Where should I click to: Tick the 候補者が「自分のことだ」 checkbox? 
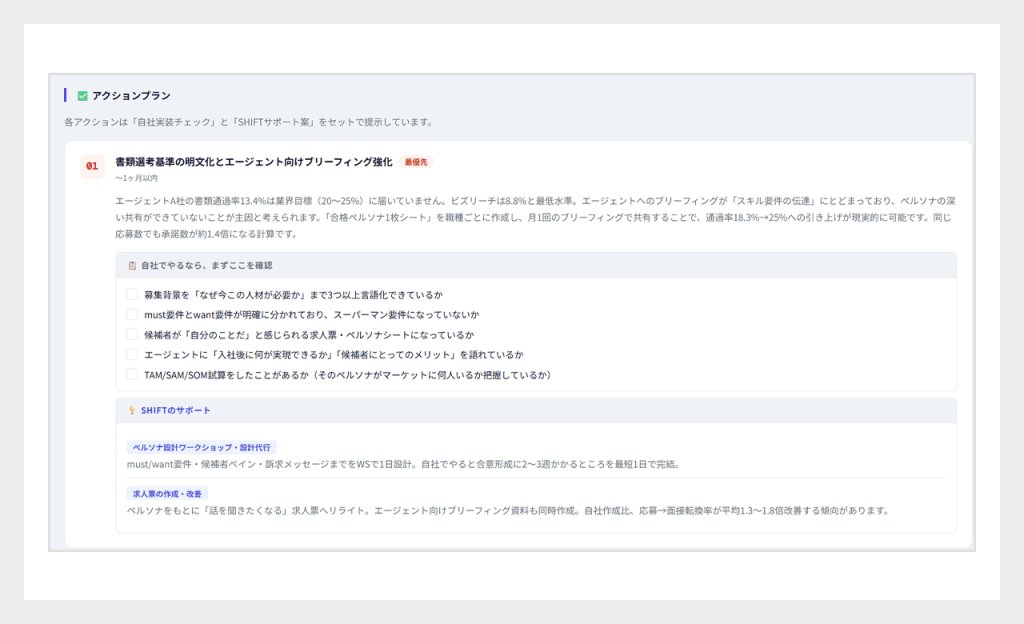tap(132, 335)
